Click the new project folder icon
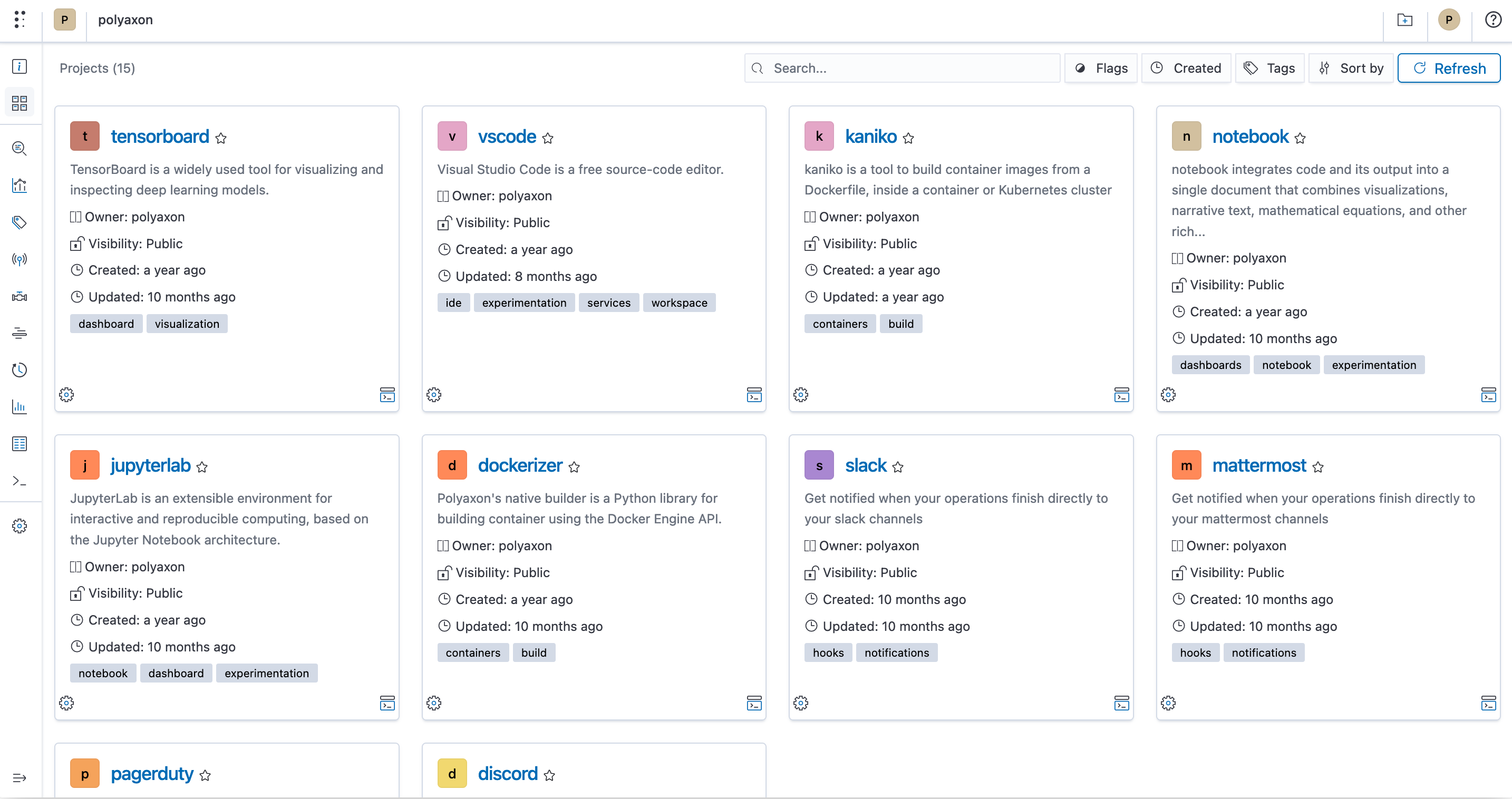The height and width of the screenshot is (799, 1512). [1404, 20]
